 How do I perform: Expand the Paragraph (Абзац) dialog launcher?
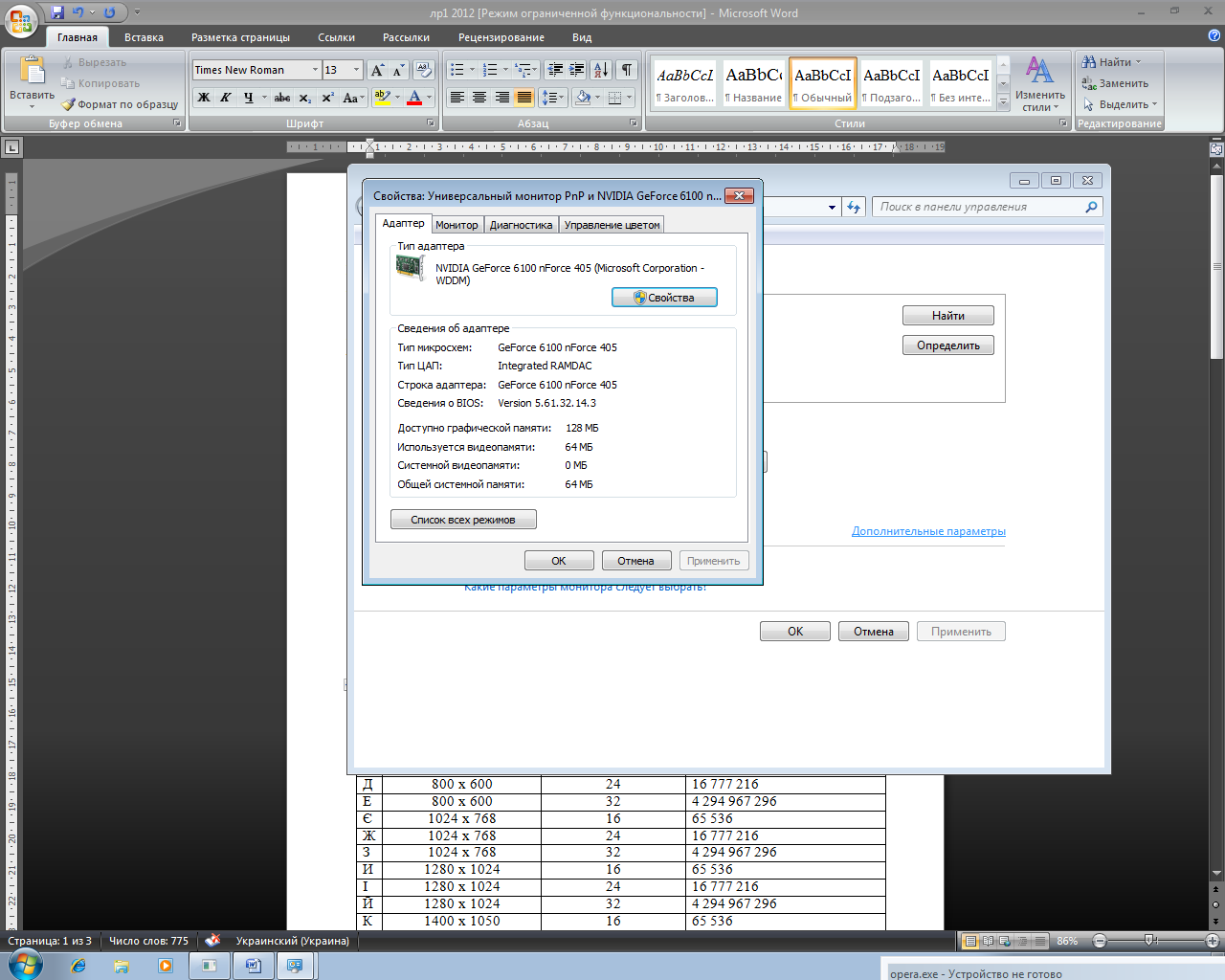[x=634, y=123]
